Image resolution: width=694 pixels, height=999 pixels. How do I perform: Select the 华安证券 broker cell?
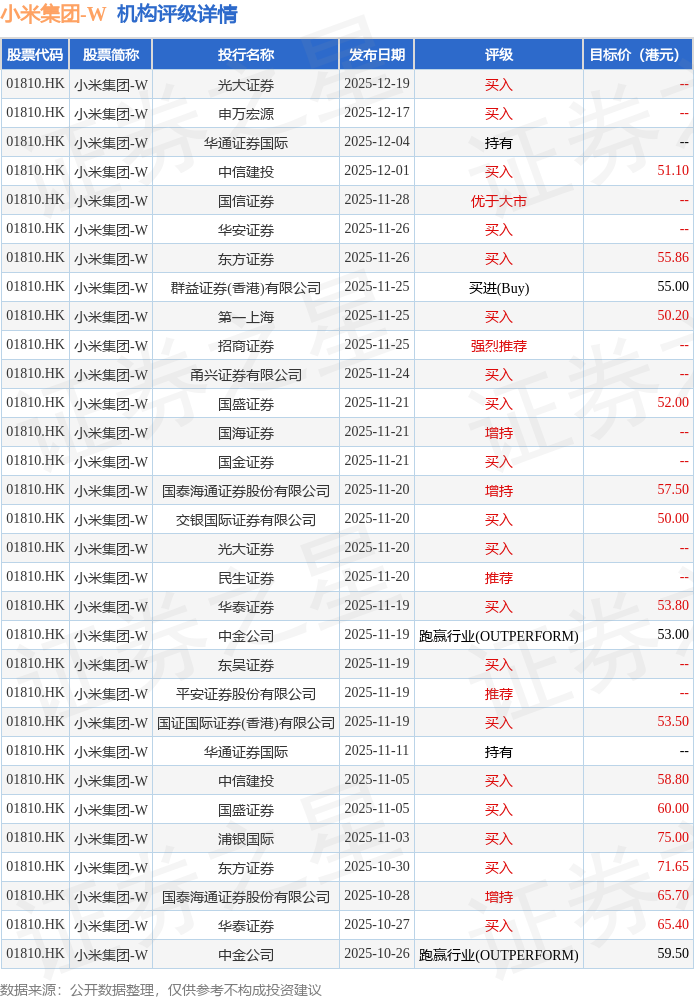(246, 229)
